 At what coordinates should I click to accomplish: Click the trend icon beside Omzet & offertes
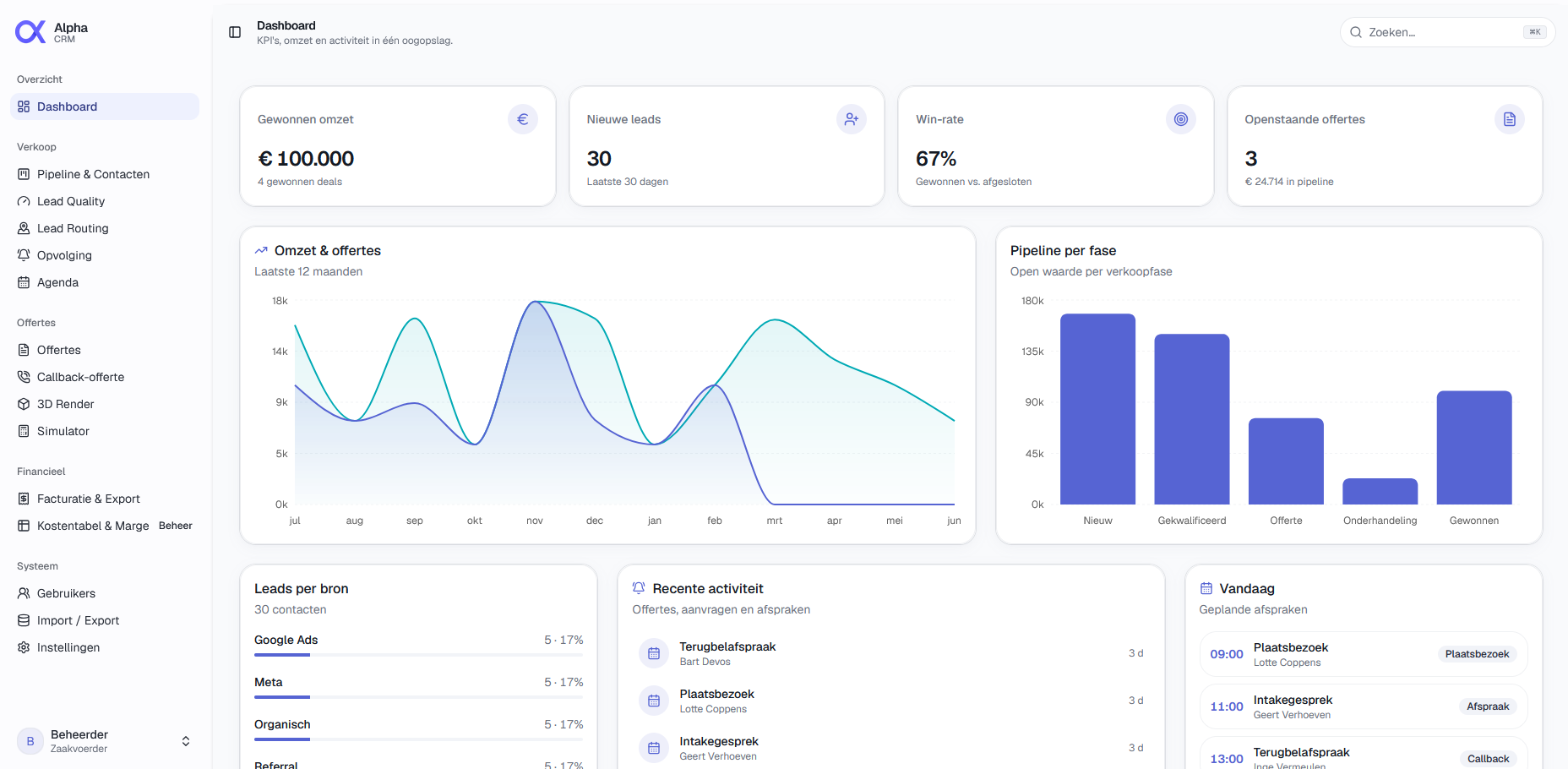261,251
